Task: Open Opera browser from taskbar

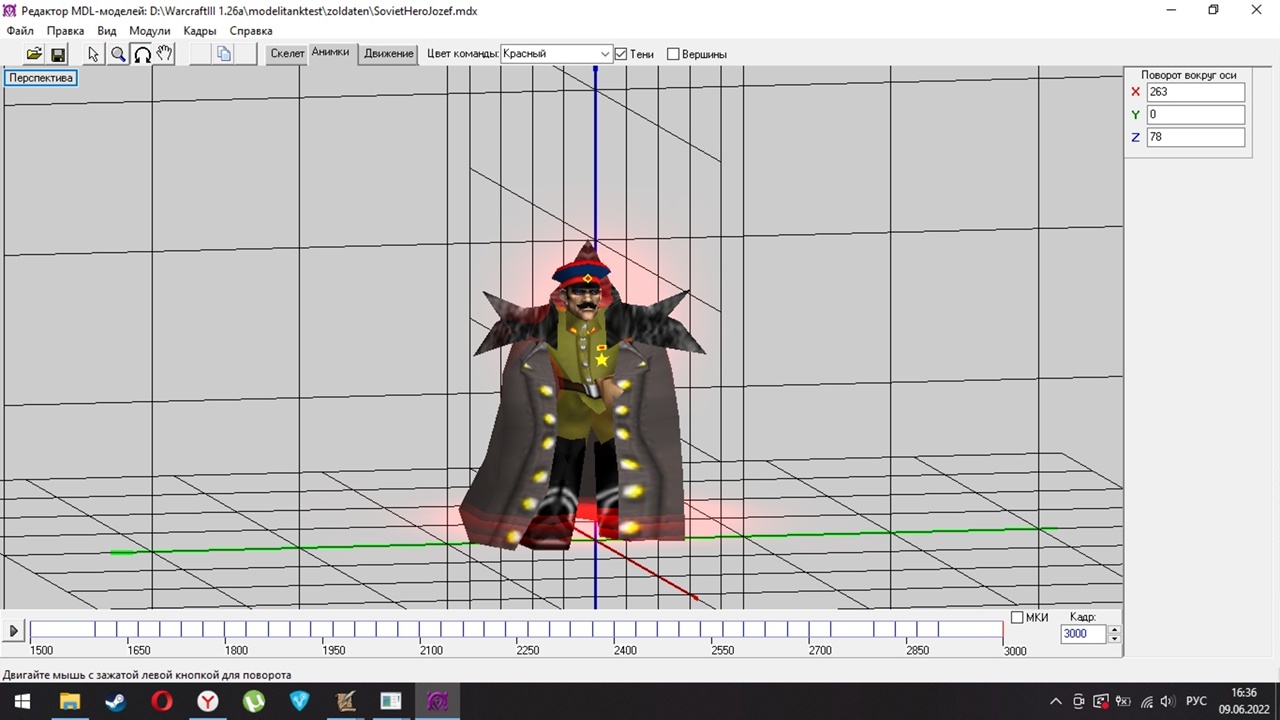Action: [161, 702]
